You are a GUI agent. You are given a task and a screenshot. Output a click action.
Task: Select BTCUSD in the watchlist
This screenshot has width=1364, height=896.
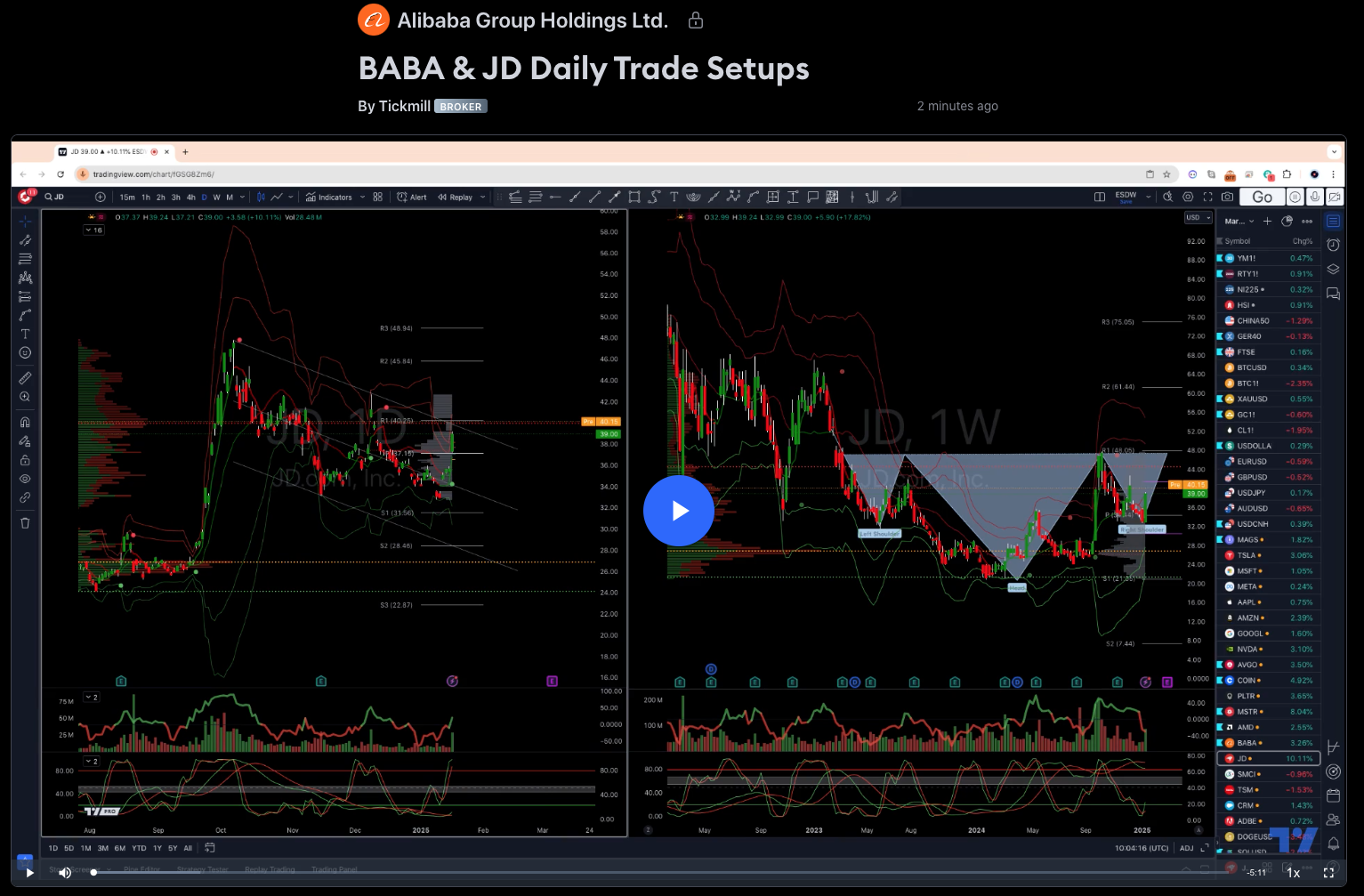[1269, 367]
